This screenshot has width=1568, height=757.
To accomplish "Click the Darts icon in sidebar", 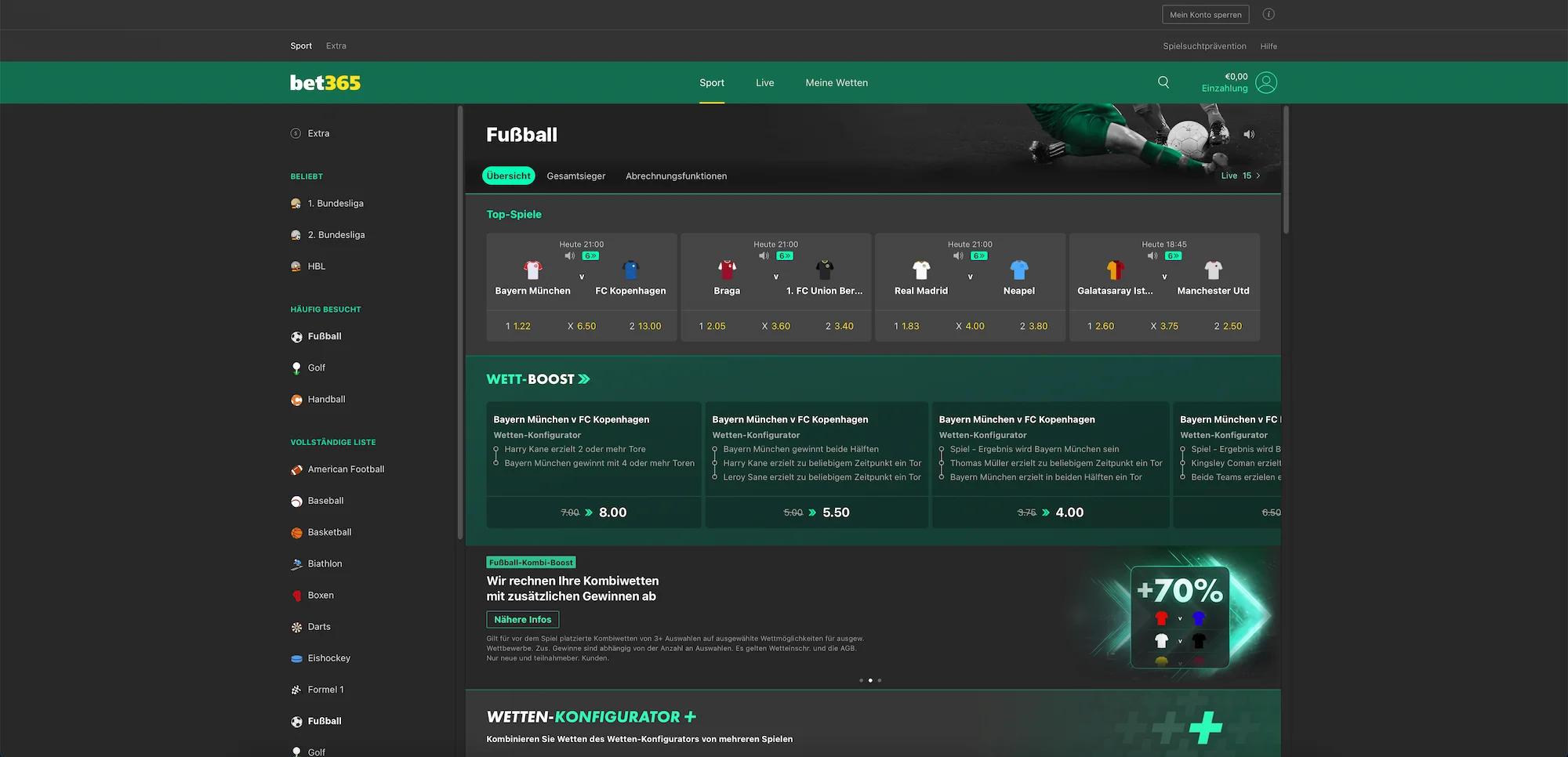I will [296, 627].
